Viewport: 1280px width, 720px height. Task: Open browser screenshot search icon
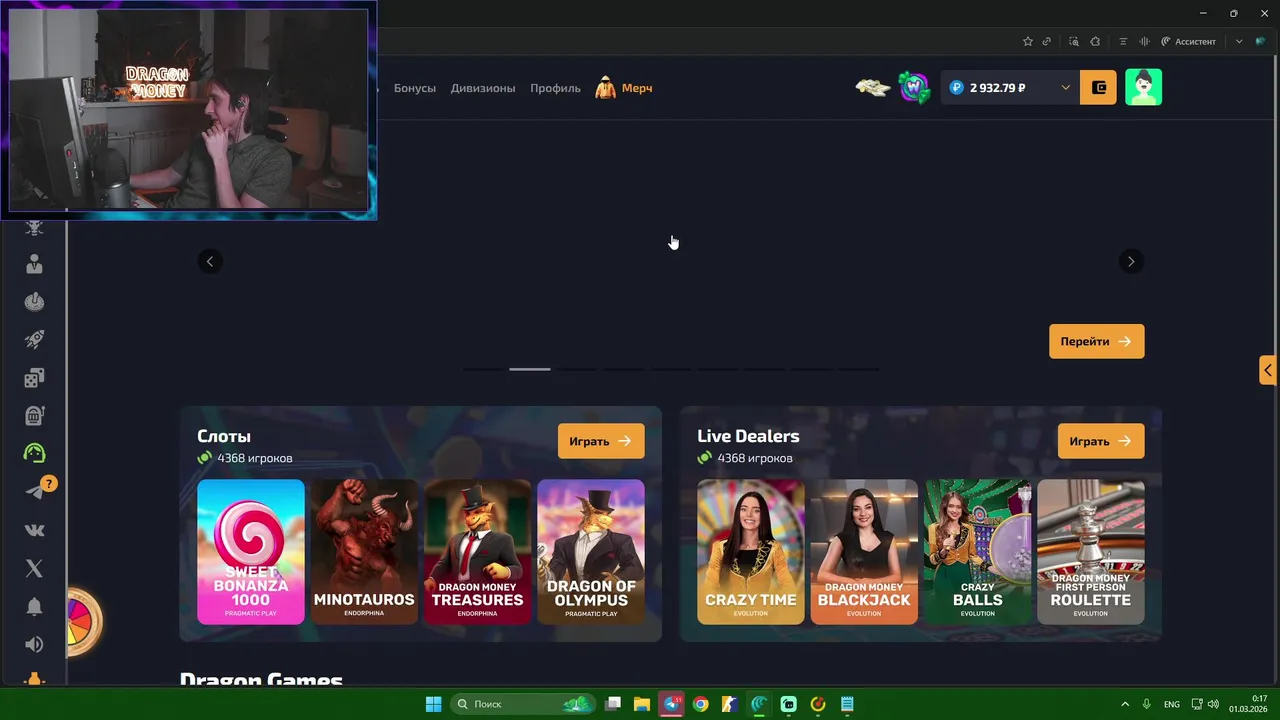pos(1074,41)
